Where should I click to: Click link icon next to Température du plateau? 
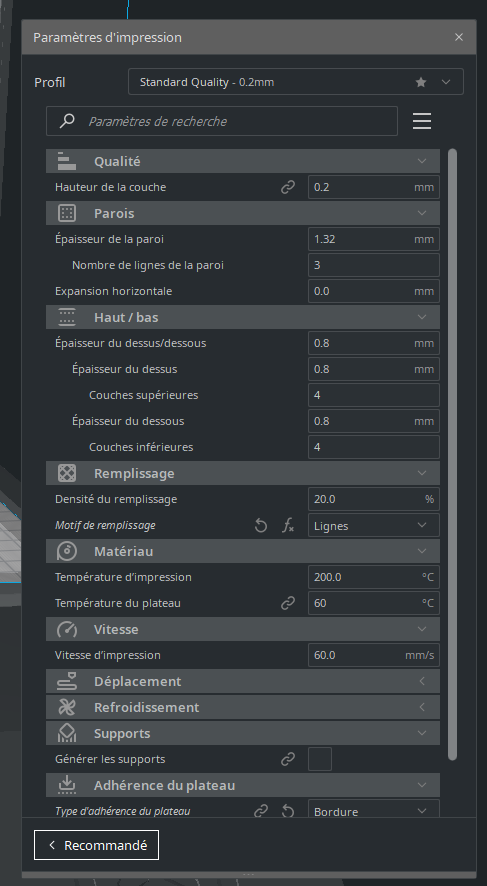[x=288, y=603]
